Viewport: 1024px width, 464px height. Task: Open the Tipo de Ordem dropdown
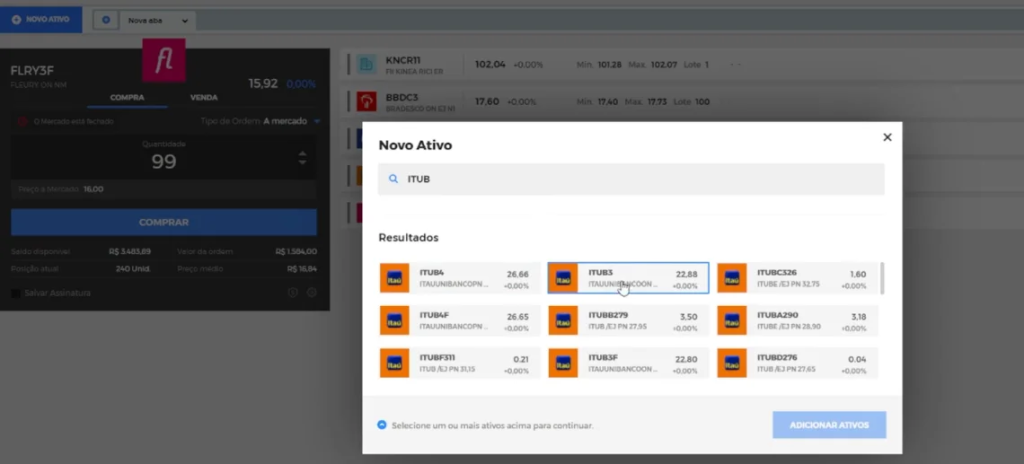pos(317,121)
